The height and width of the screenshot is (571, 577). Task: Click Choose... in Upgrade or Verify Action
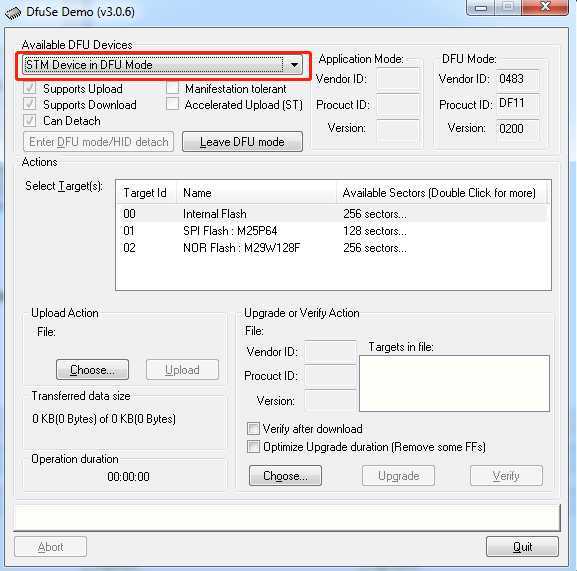pos(285,476)
